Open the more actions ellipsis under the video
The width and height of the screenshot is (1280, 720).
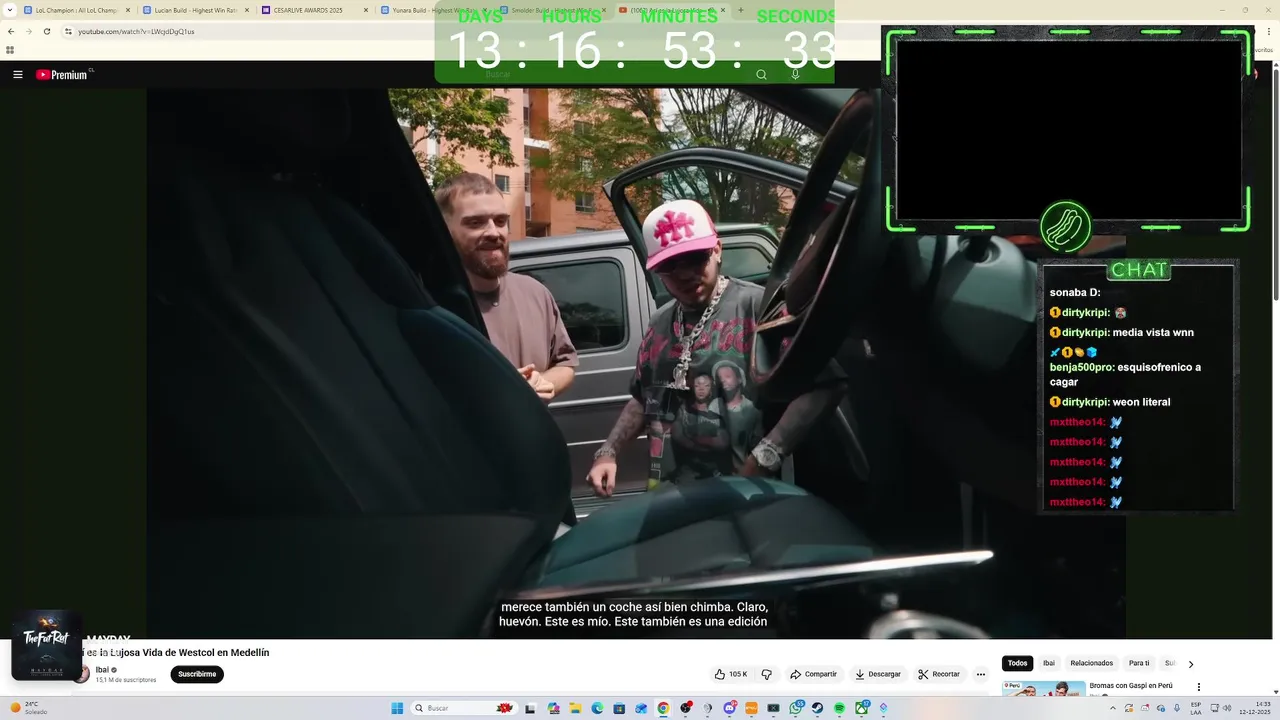(x=980, y=674)
